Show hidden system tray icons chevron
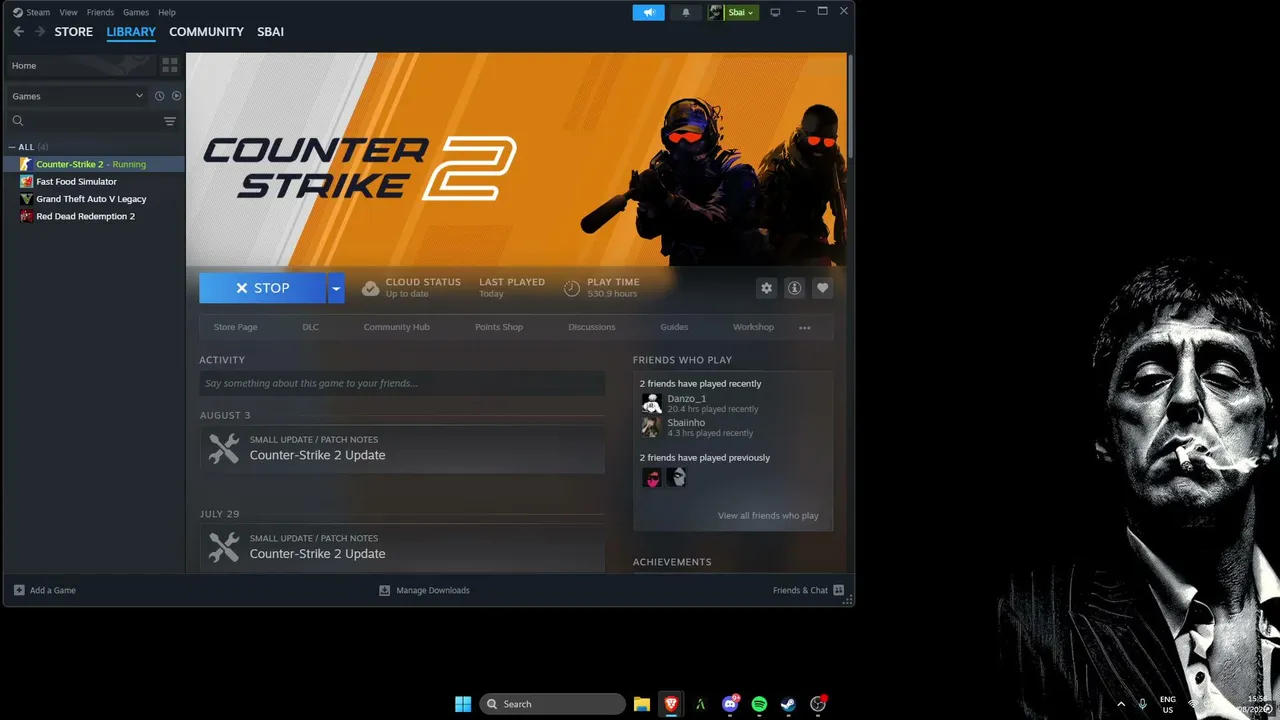Image resolution: width=1280 pixels, height=720 pixels. 1121,704
